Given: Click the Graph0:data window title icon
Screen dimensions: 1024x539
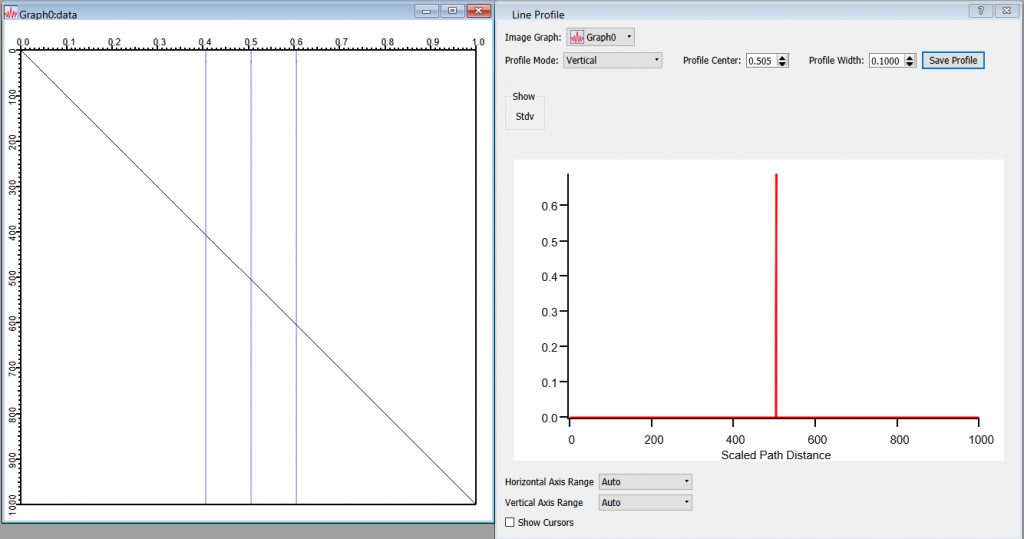Looking at the screenshot, I should pos(11,12).
